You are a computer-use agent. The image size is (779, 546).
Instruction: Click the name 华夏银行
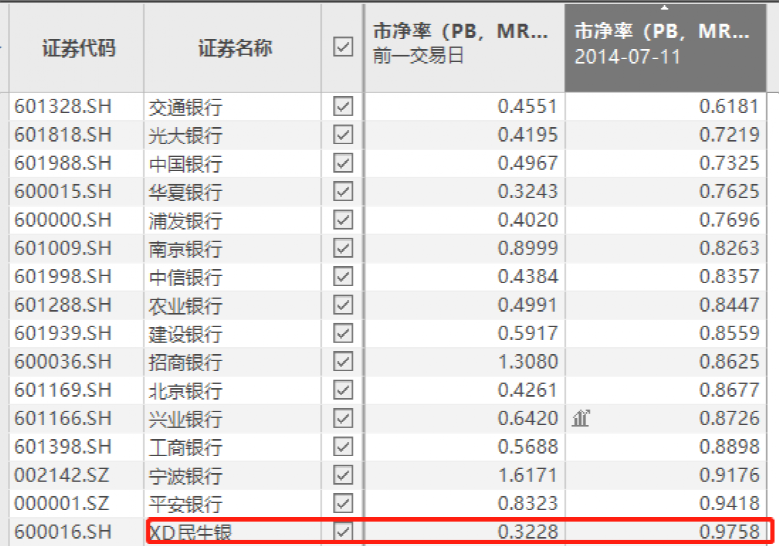[x=185, y=192]
